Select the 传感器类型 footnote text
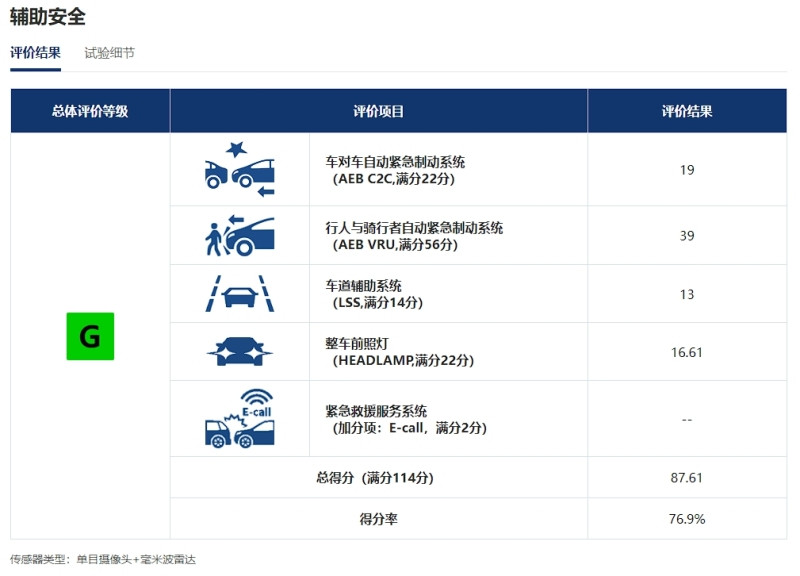 103,560
